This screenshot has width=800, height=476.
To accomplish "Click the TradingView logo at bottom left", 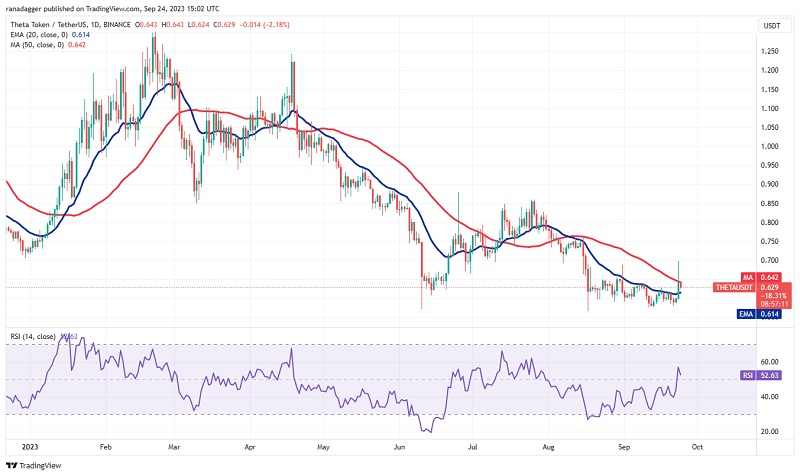I will (x=34, y=465).
